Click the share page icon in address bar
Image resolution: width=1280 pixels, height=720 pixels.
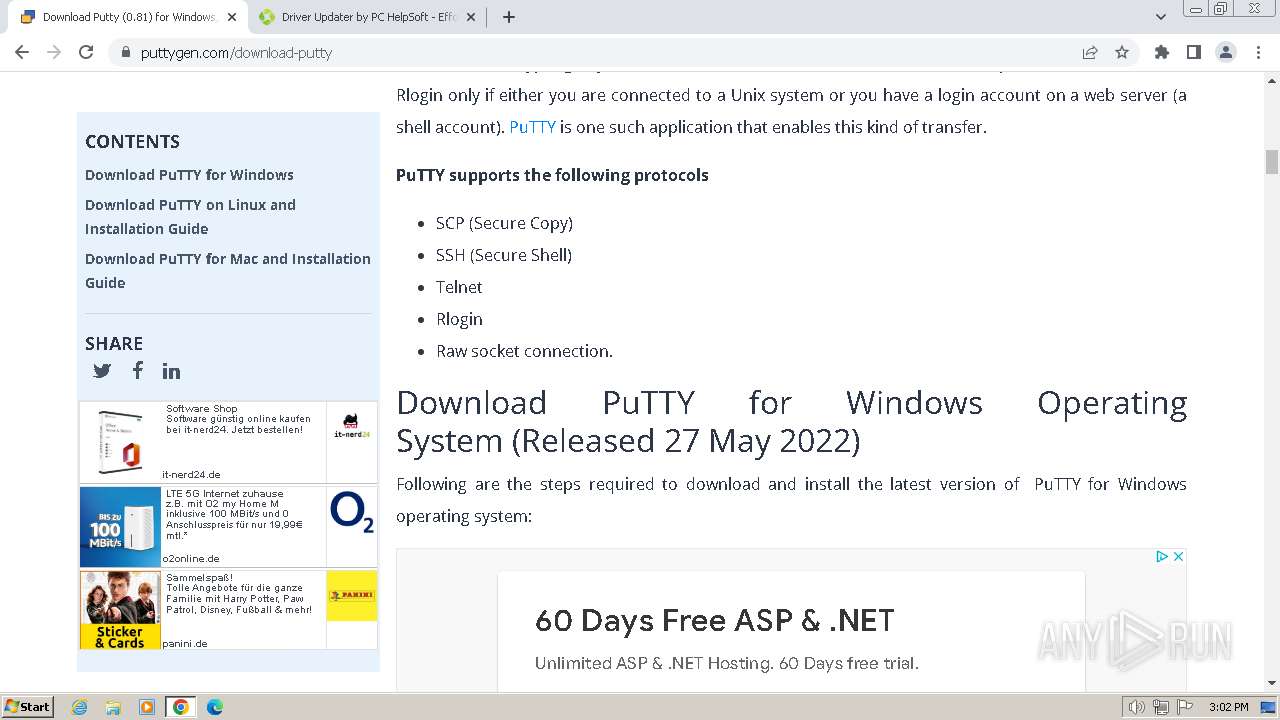coord(1090,52)
